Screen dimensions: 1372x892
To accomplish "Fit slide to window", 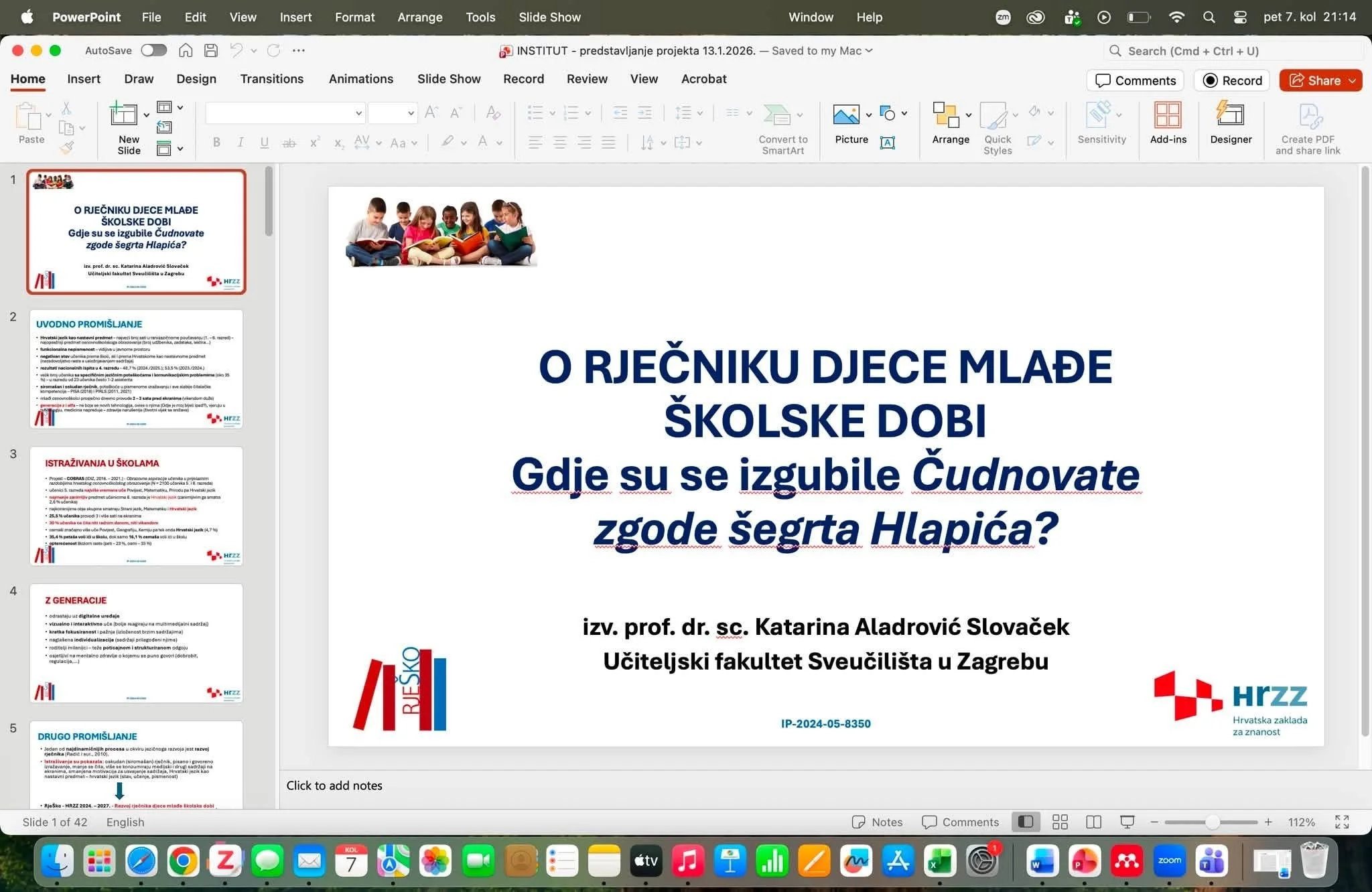I will (1341, 822).
